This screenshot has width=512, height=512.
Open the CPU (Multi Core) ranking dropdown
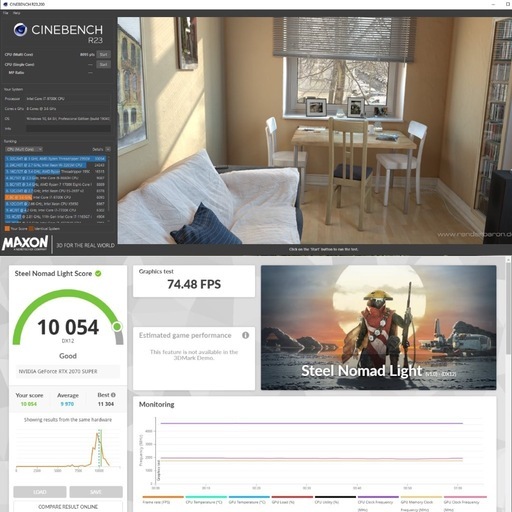tap(24, 149)
